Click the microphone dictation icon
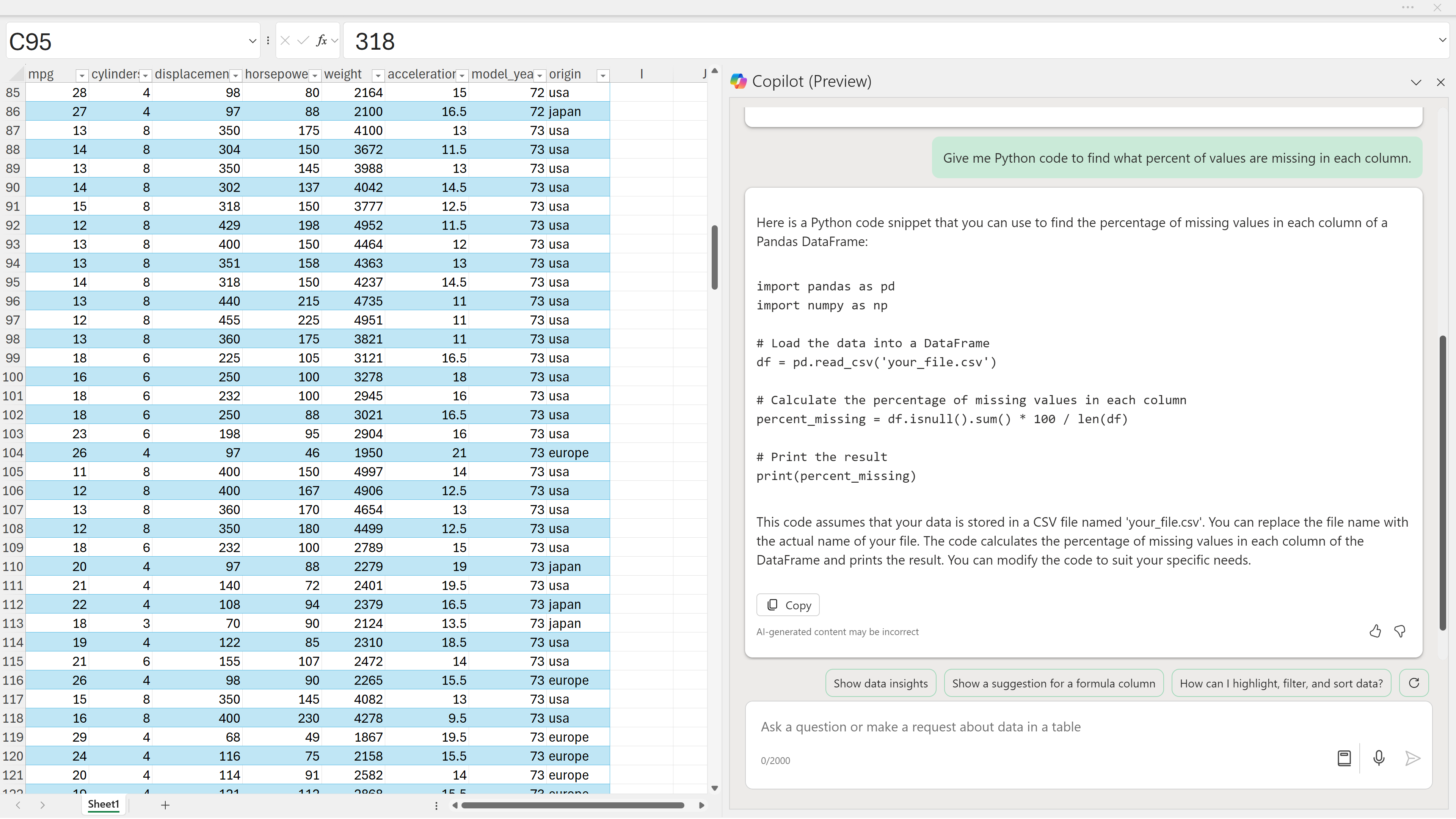 (1379, 758)
